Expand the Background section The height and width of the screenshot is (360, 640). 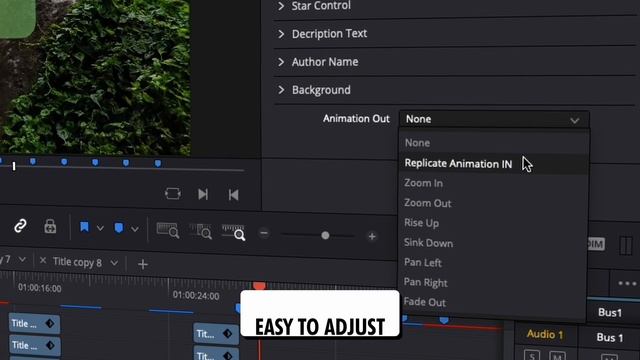coord(314,90)
